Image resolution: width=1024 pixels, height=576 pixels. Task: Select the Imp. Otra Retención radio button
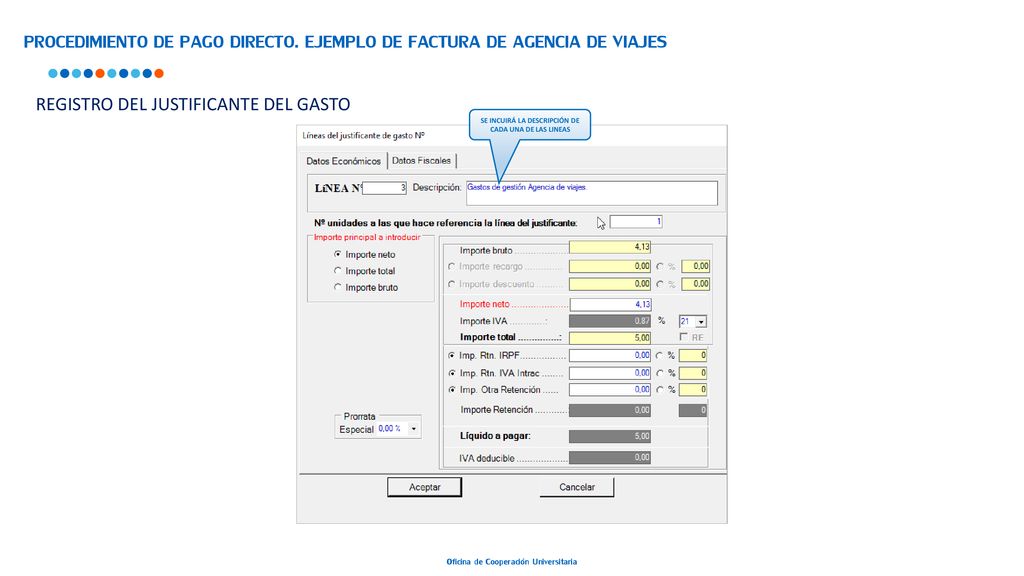click(451, 390)
